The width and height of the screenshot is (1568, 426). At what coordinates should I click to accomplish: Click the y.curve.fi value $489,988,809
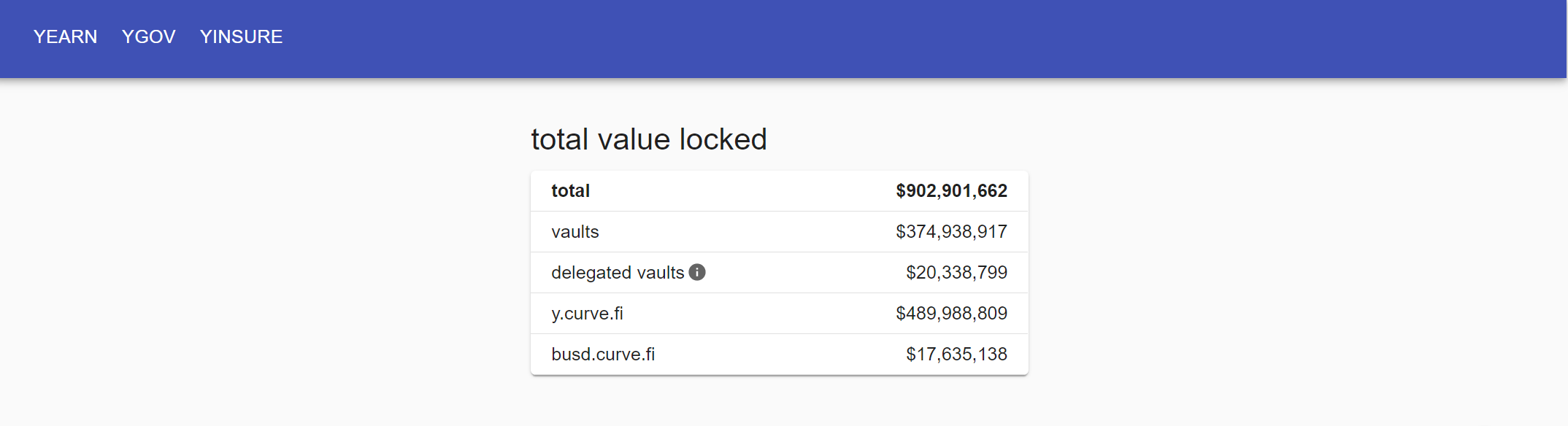[x=951, y=314]
